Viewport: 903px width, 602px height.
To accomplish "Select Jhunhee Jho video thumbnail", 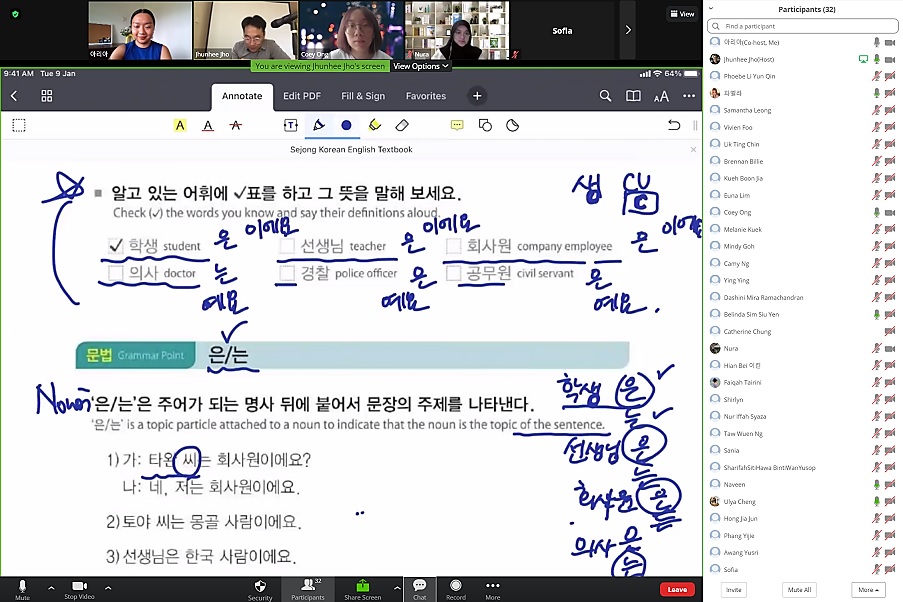I will pos(245,30).
